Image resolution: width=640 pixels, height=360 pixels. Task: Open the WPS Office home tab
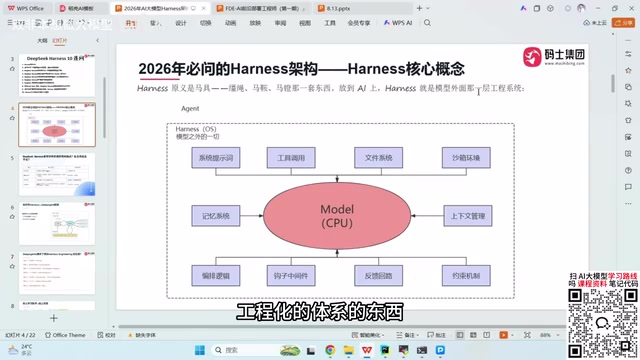coord(26,8)
